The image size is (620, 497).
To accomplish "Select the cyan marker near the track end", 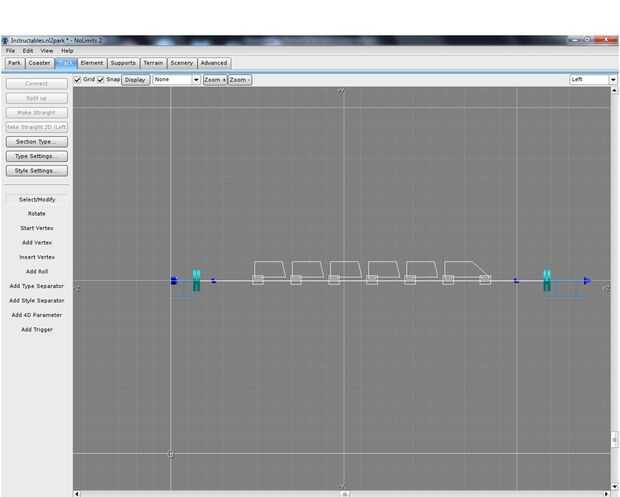I will (x=547, y=280).
